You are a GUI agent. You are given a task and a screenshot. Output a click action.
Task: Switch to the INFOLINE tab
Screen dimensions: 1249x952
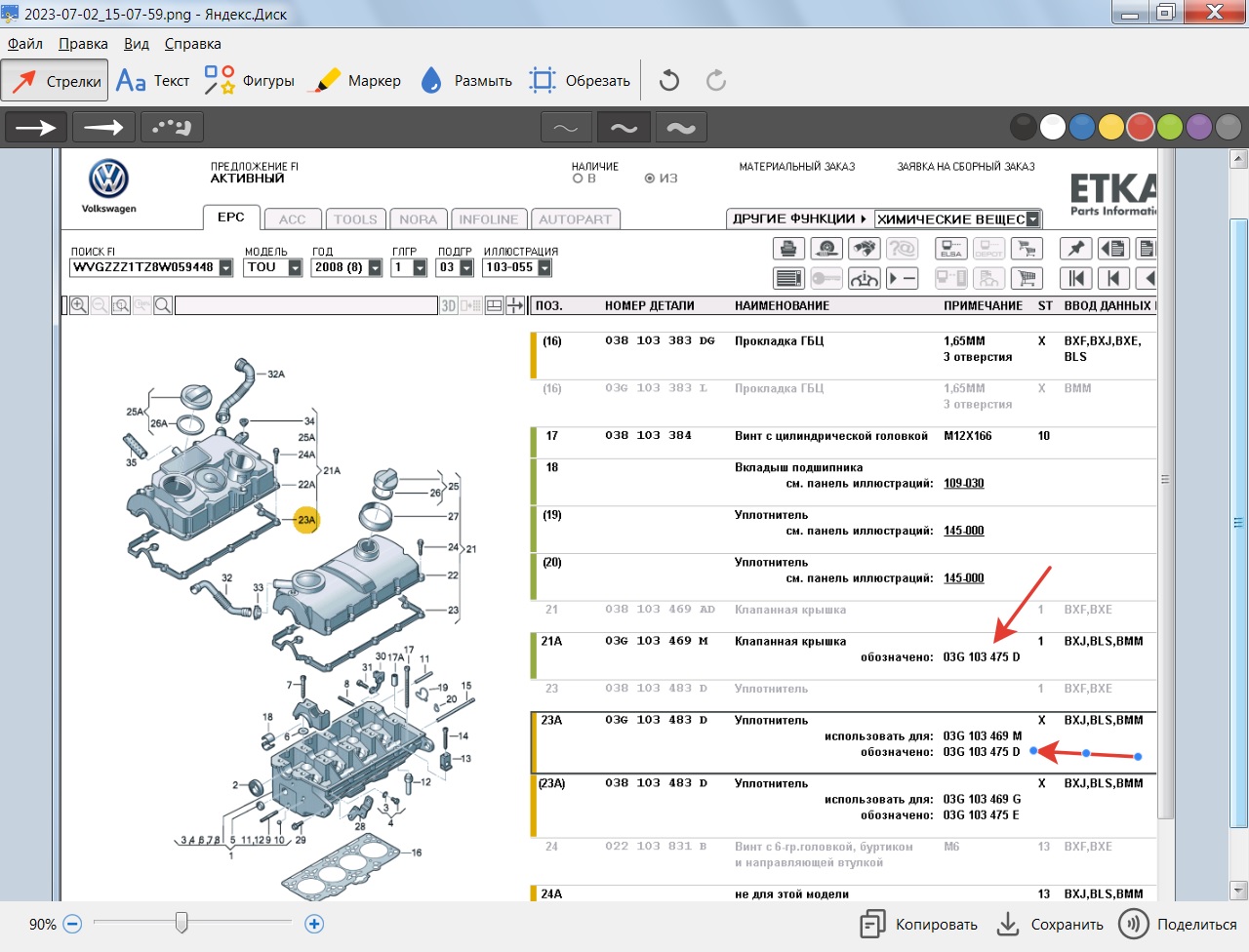[x=489, y=219]
